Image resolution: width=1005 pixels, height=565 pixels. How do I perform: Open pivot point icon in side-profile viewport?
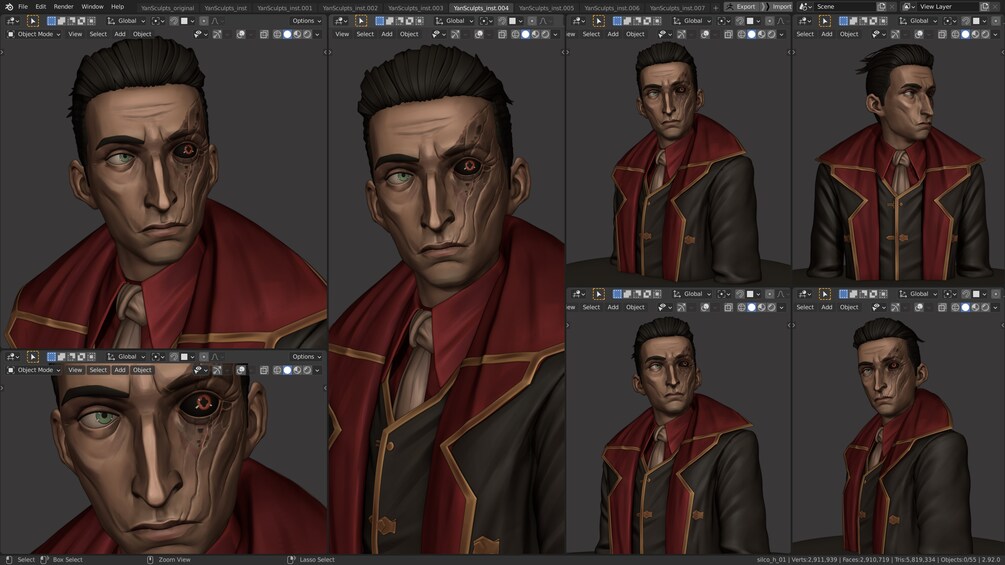(x=950, y=20)
